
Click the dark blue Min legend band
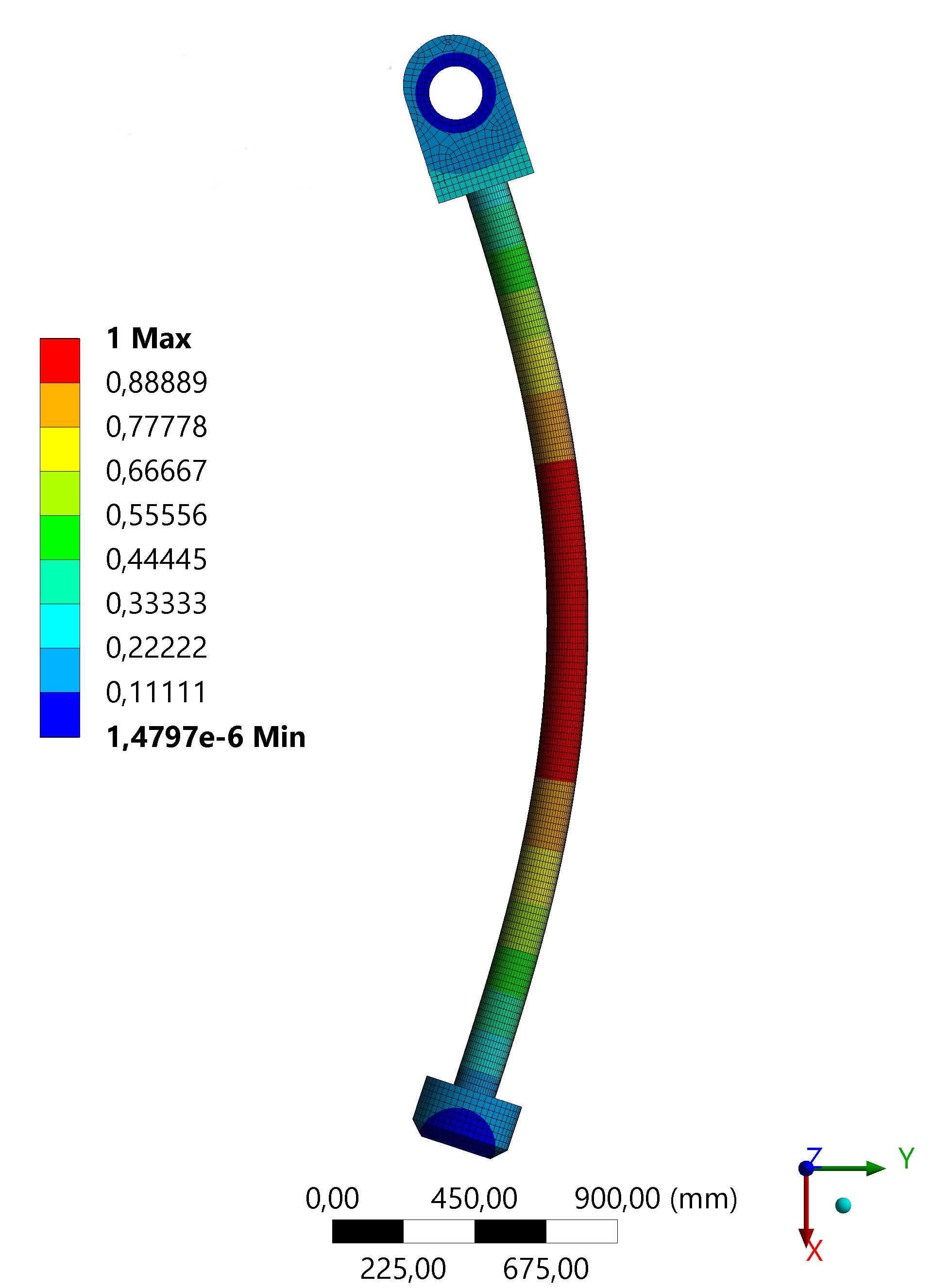pyautogui.click(x=59, y=715)
